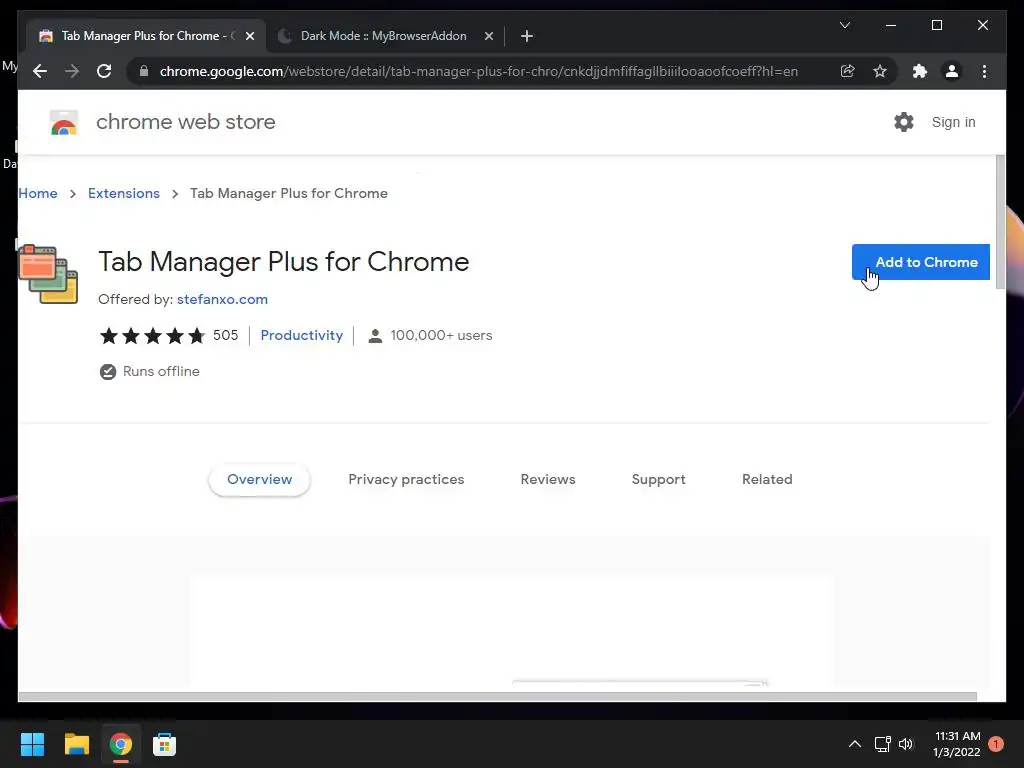Click the Sign in link
Image resolution: width=1024 pixels, height=768 pixels.
[953, 122]
